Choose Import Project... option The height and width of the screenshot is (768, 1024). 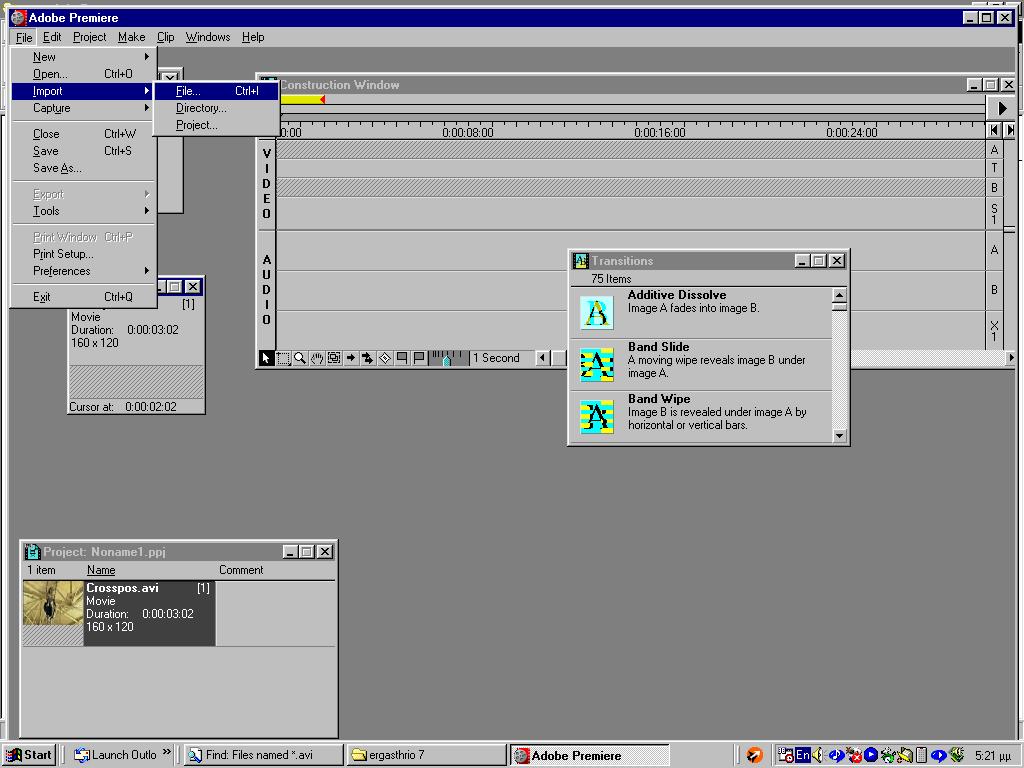pos(216,125)
